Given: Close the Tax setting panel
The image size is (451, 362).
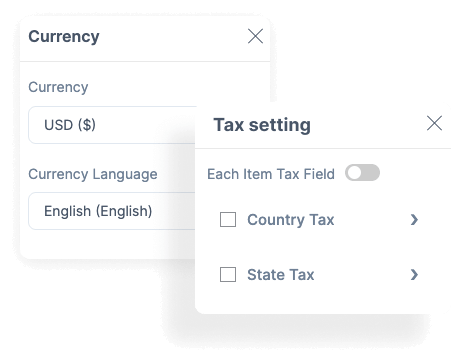Looking at the screenshot, I should point(434,123).
